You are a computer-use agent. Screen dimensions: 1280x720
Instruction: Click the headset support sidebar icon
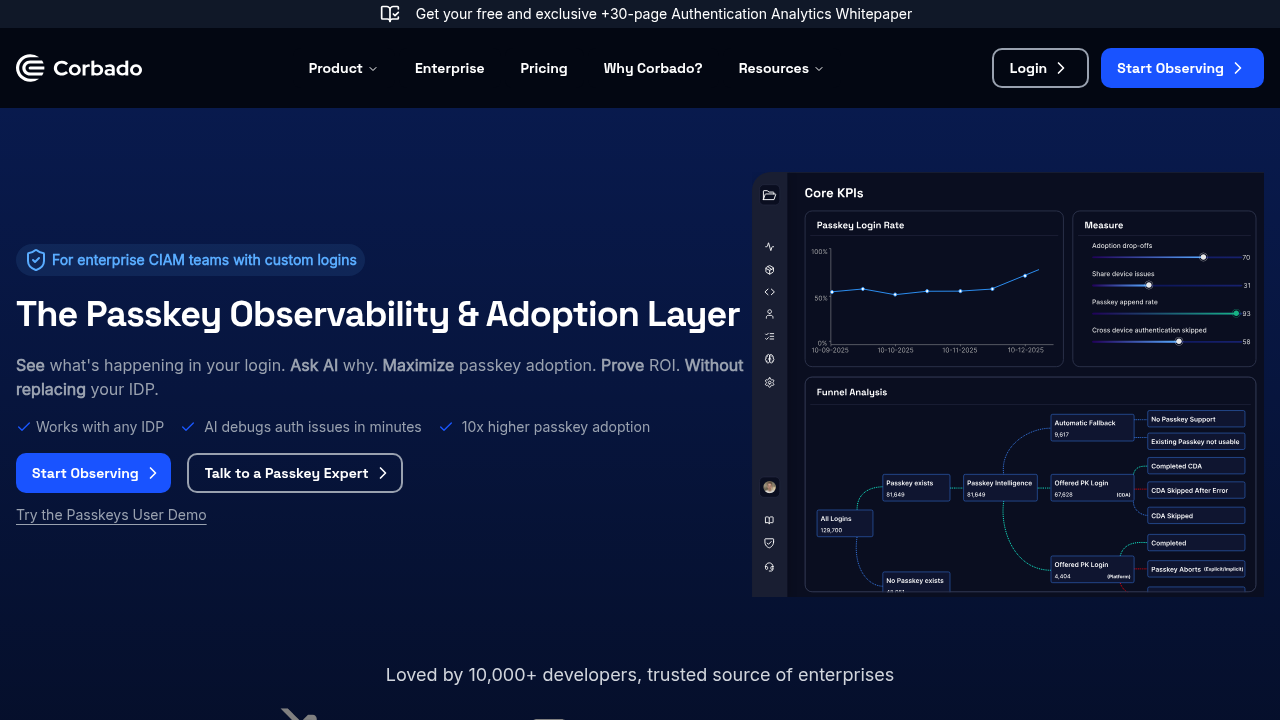coord(769,567)
